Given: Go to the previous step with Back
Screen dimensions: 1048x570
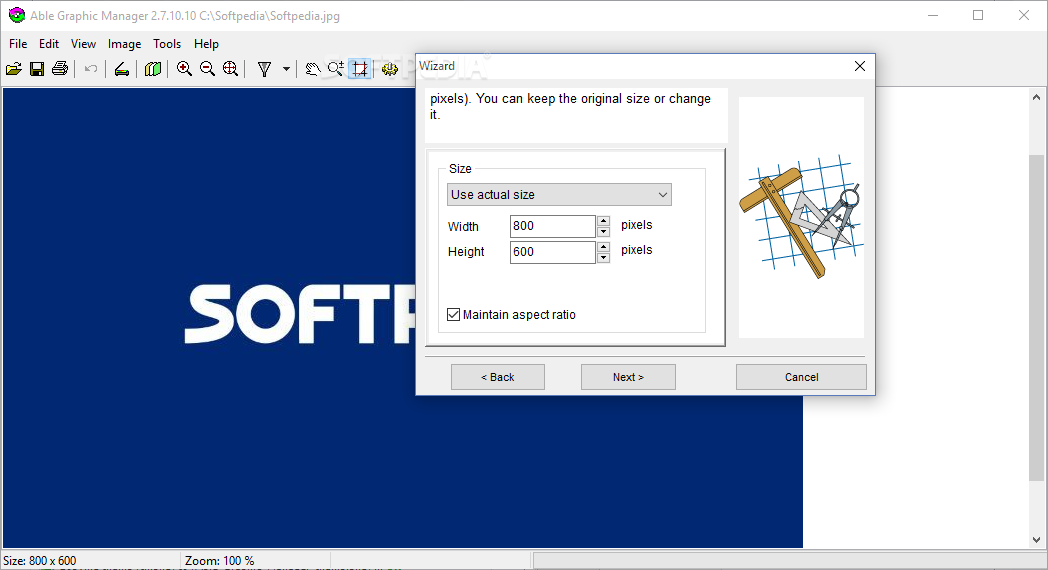Looking at the screenshot, I should point(498,377).
